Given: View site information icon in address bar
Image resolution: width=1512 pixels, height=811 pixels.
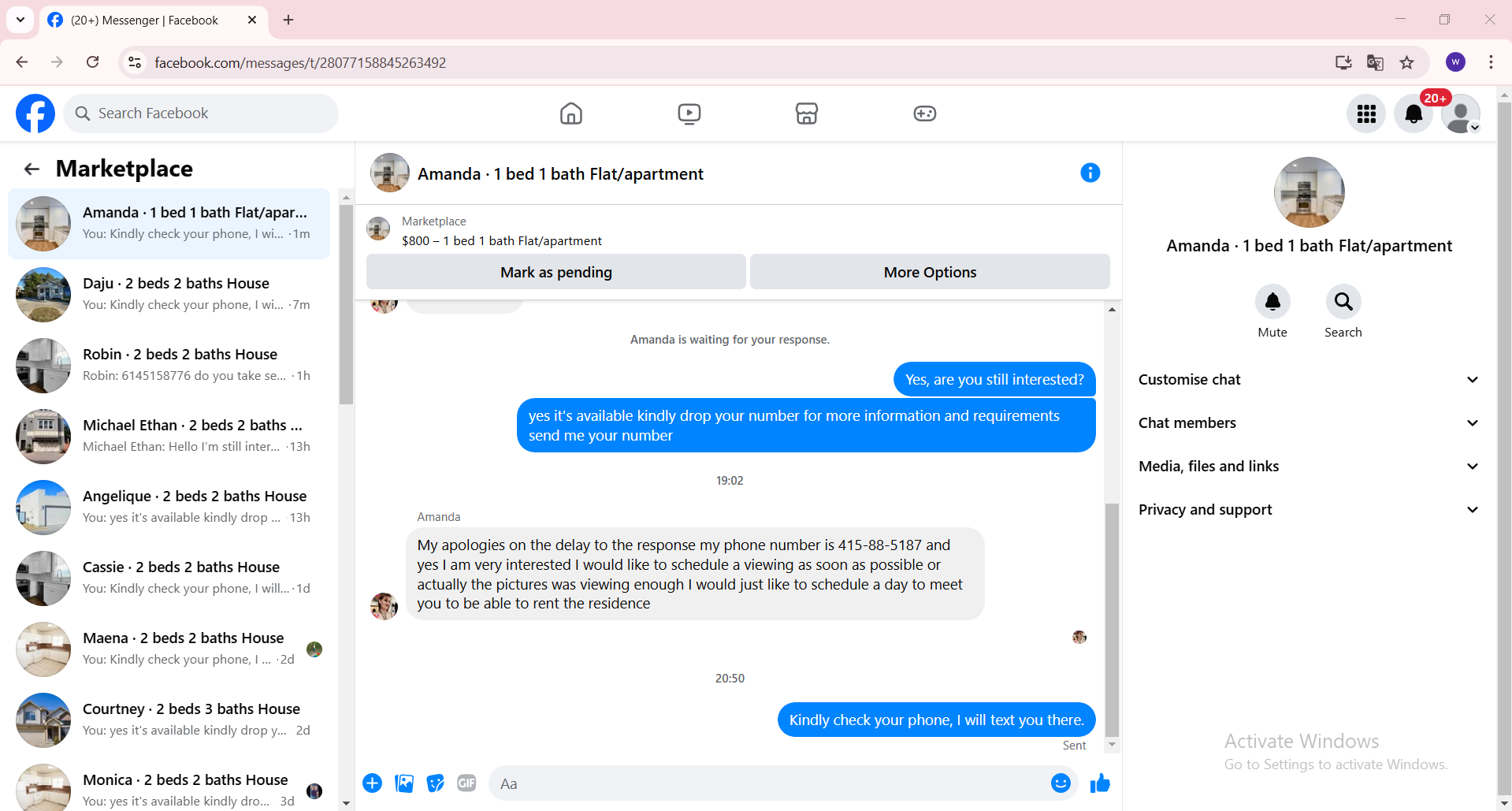Looking at the screenshot, I should click(x=135, y=62).
